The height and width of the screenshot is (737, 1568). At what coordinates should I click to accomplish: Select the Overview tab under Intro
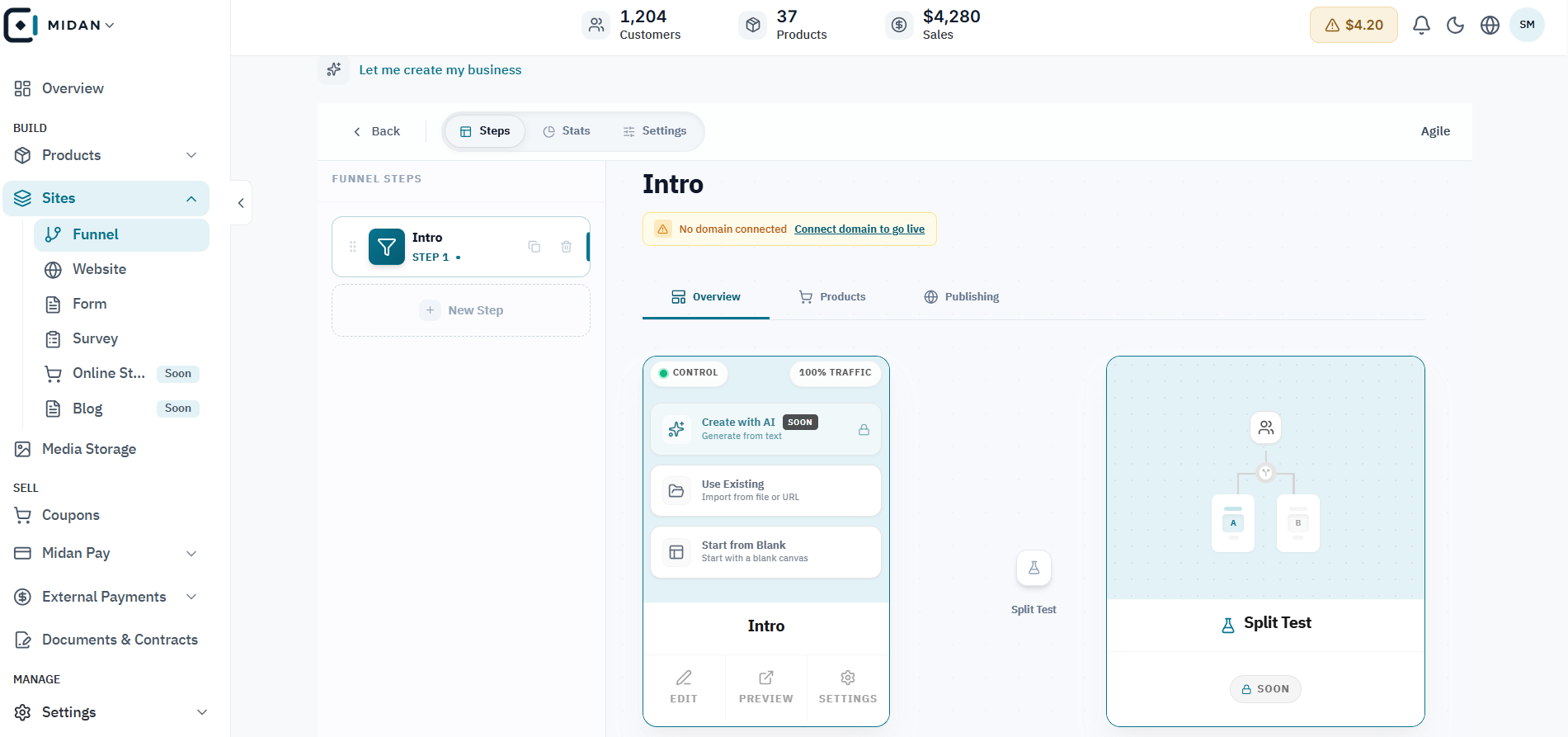click(706, 297)
